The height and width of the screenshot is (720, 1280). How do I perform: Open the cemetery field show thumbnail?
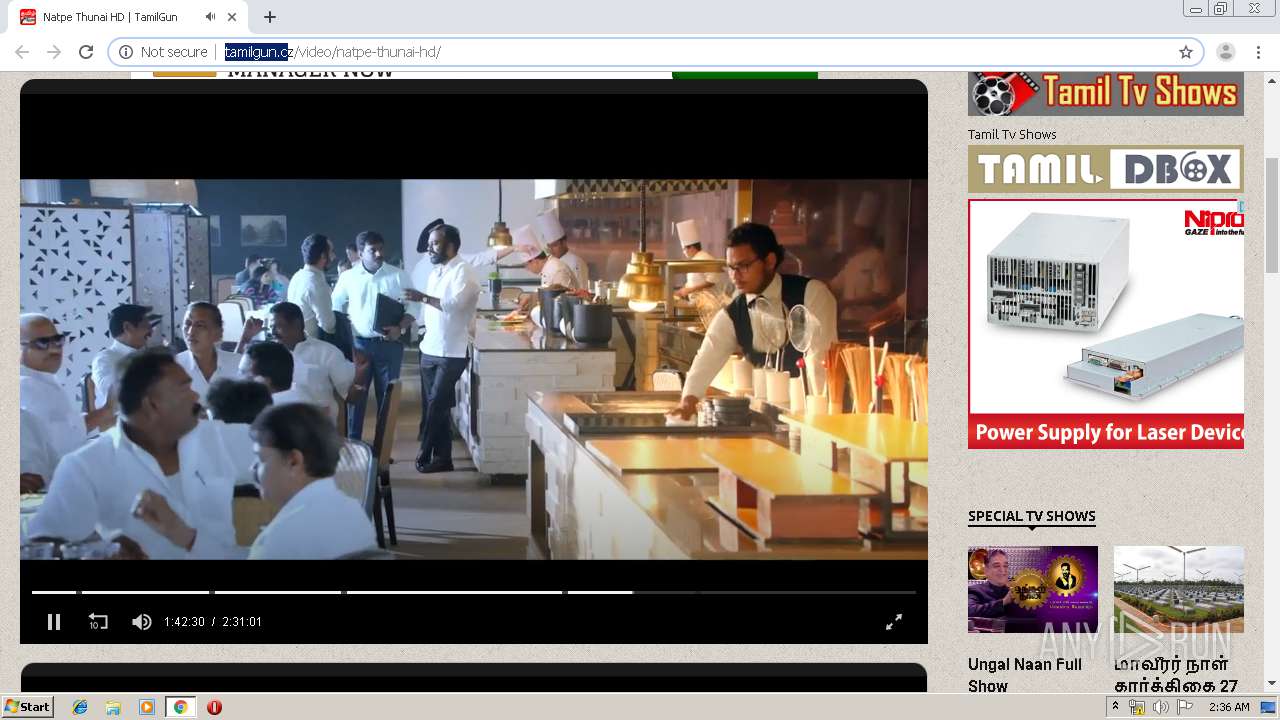pos(1179,589)
